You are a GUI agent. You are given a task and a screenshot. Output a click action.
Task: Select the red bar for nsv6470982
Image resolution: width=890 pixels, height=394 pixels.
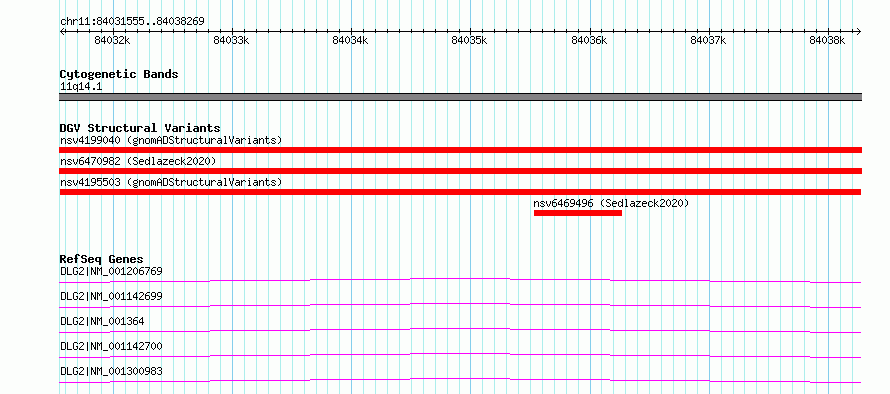click(x=460, y=171)
